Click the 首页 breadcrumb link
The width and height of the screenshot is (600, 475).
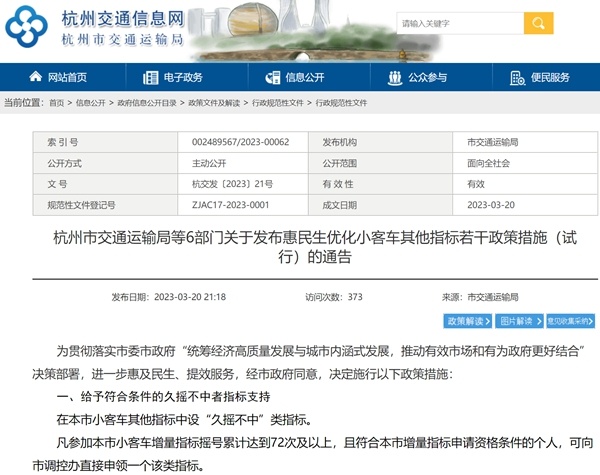coord(56,102)
